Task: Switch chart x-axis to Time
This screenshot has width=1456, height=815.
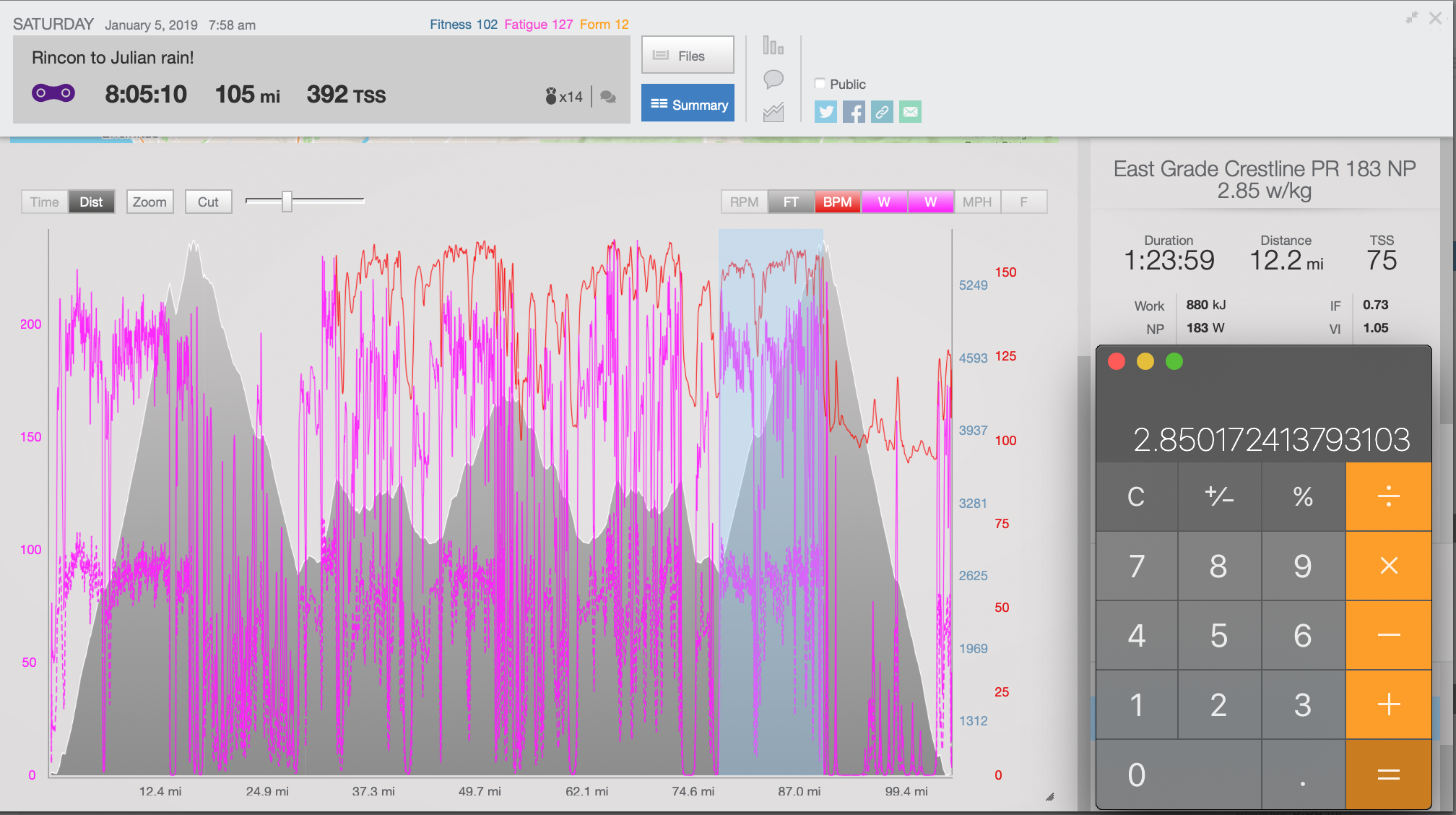Action: tap(45, 202)
